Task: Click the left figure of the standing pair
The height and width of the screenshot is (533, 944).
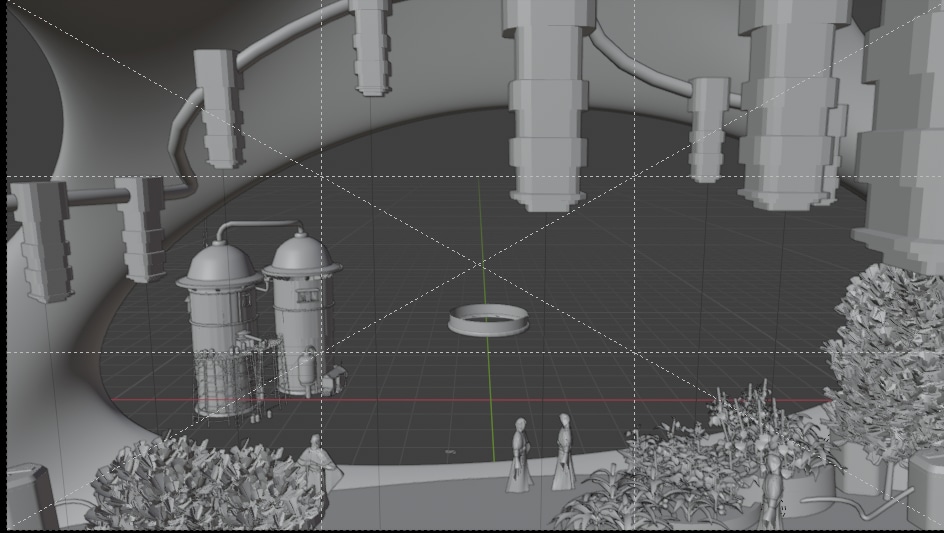Action: [x=519, y=458]
